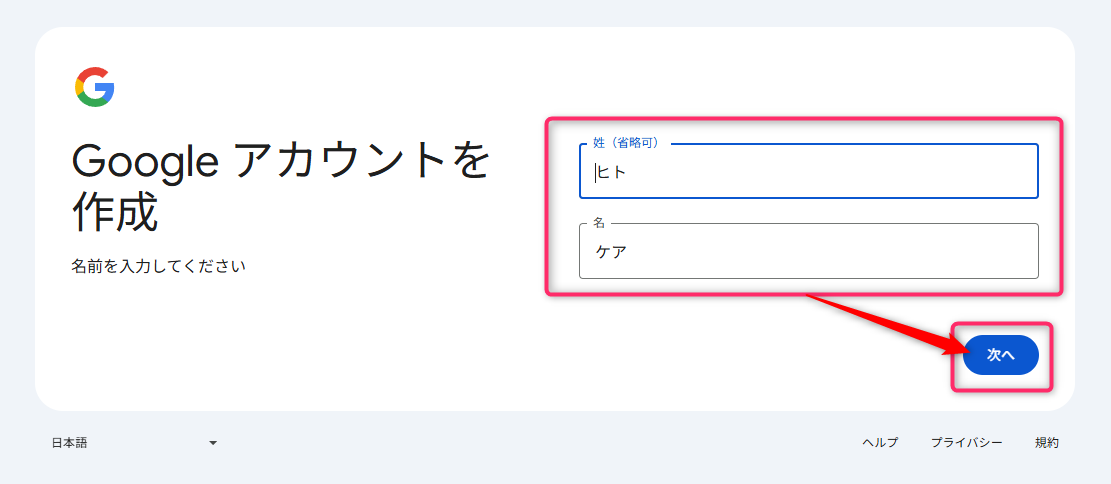Image resolution: width=1111 pixels, height=484 pixels.
Task: Click the Google logo
Action: point(94,87)
